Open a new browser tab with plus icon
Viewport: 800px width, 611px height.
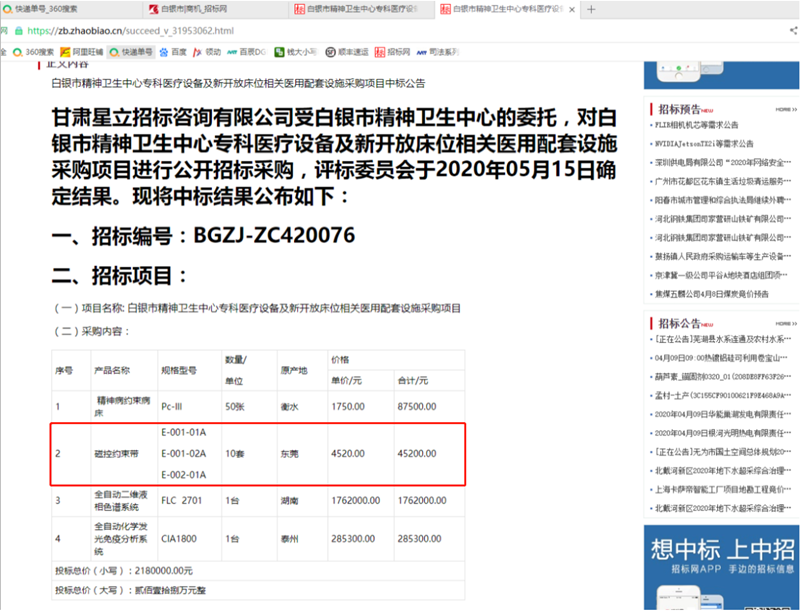click(592, 9)
